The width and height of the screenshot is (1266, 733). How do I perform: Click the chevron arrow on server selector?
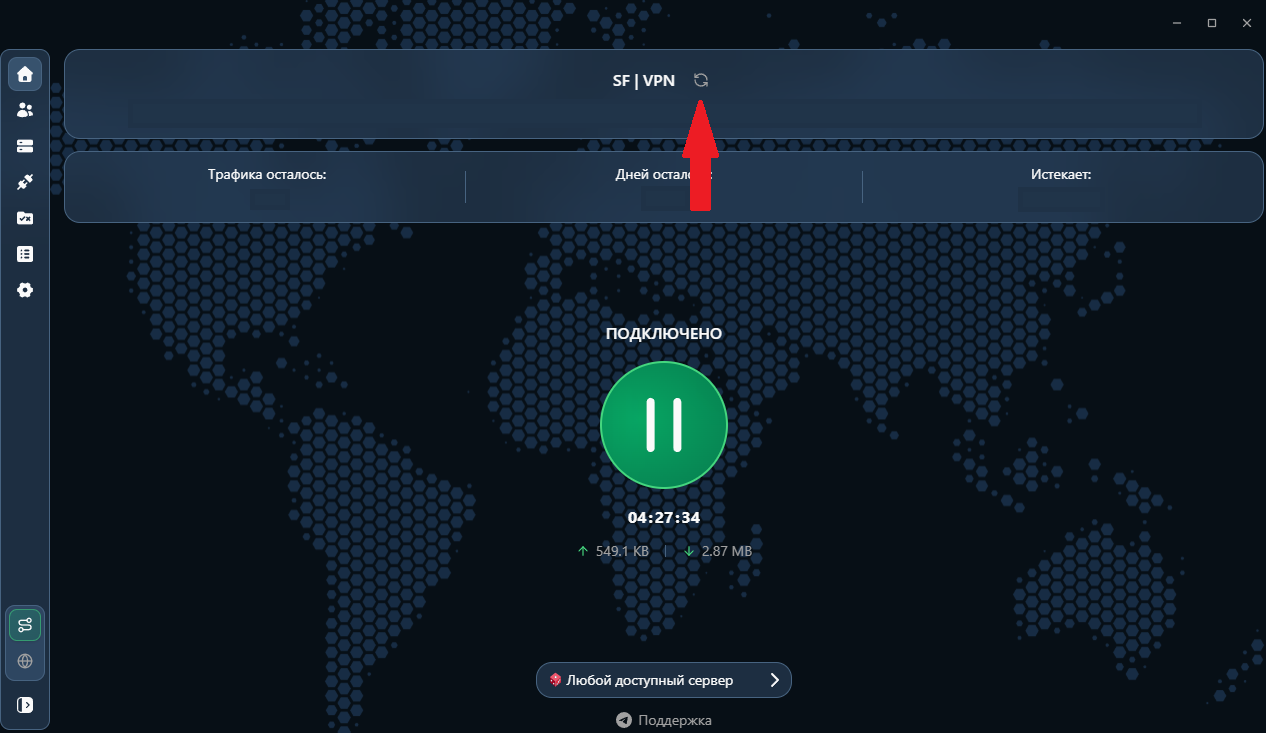[x=774, y=680]
